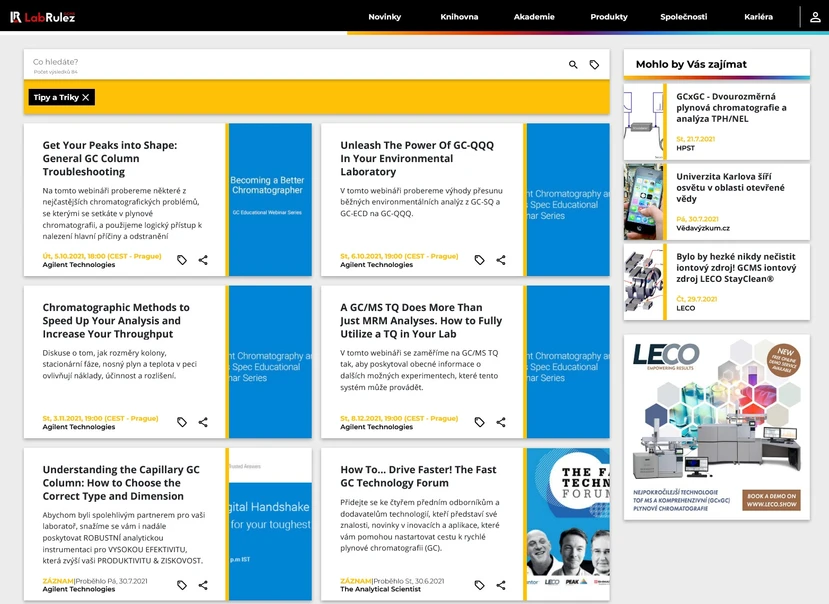
Task: Open the Kariéra menu item
Action: [758, 17]
